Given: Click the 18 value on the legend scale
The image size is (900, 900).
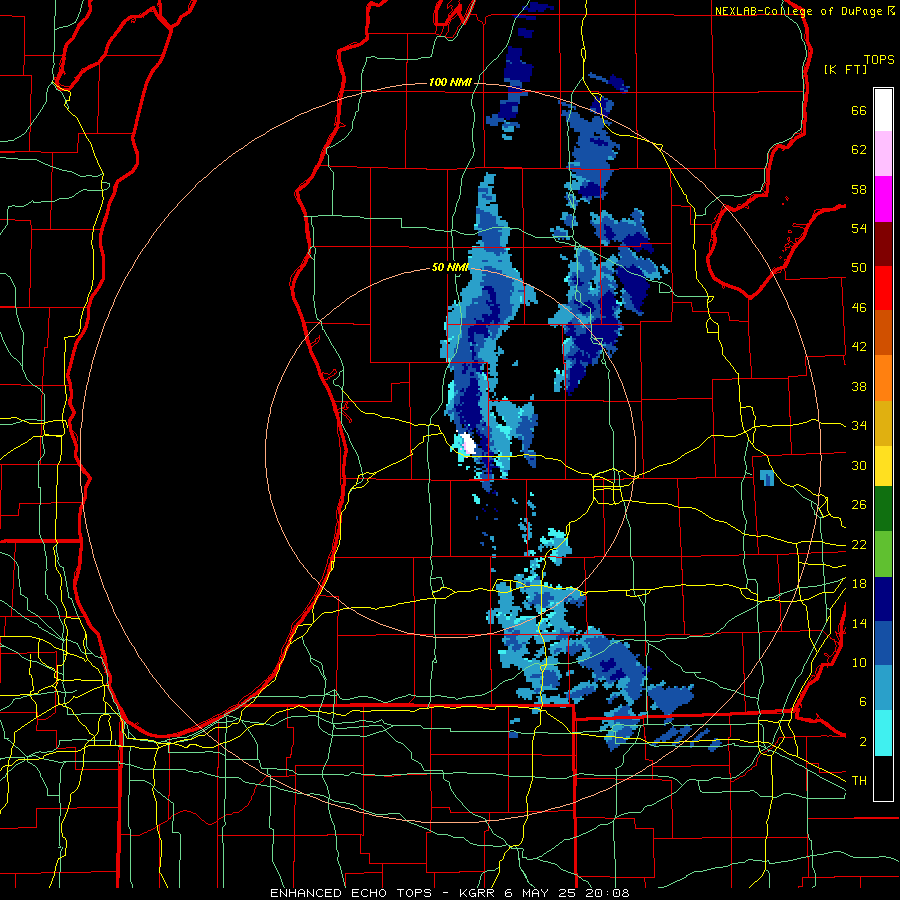Looking at the screenshot, I should point(859,584).
